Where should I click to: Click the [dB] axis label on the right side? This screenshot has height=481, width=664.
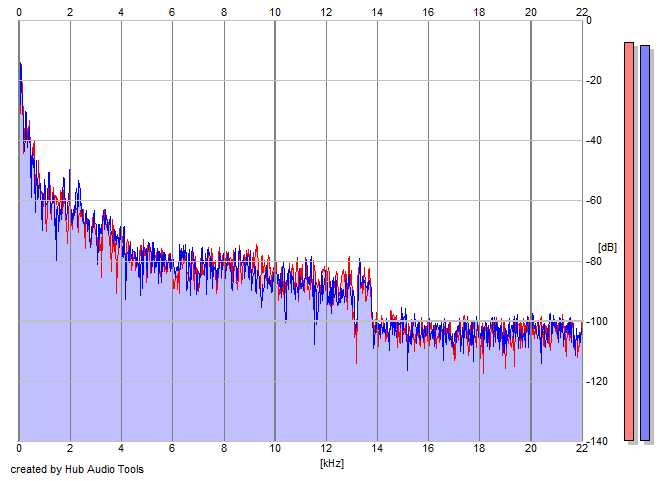607,247
